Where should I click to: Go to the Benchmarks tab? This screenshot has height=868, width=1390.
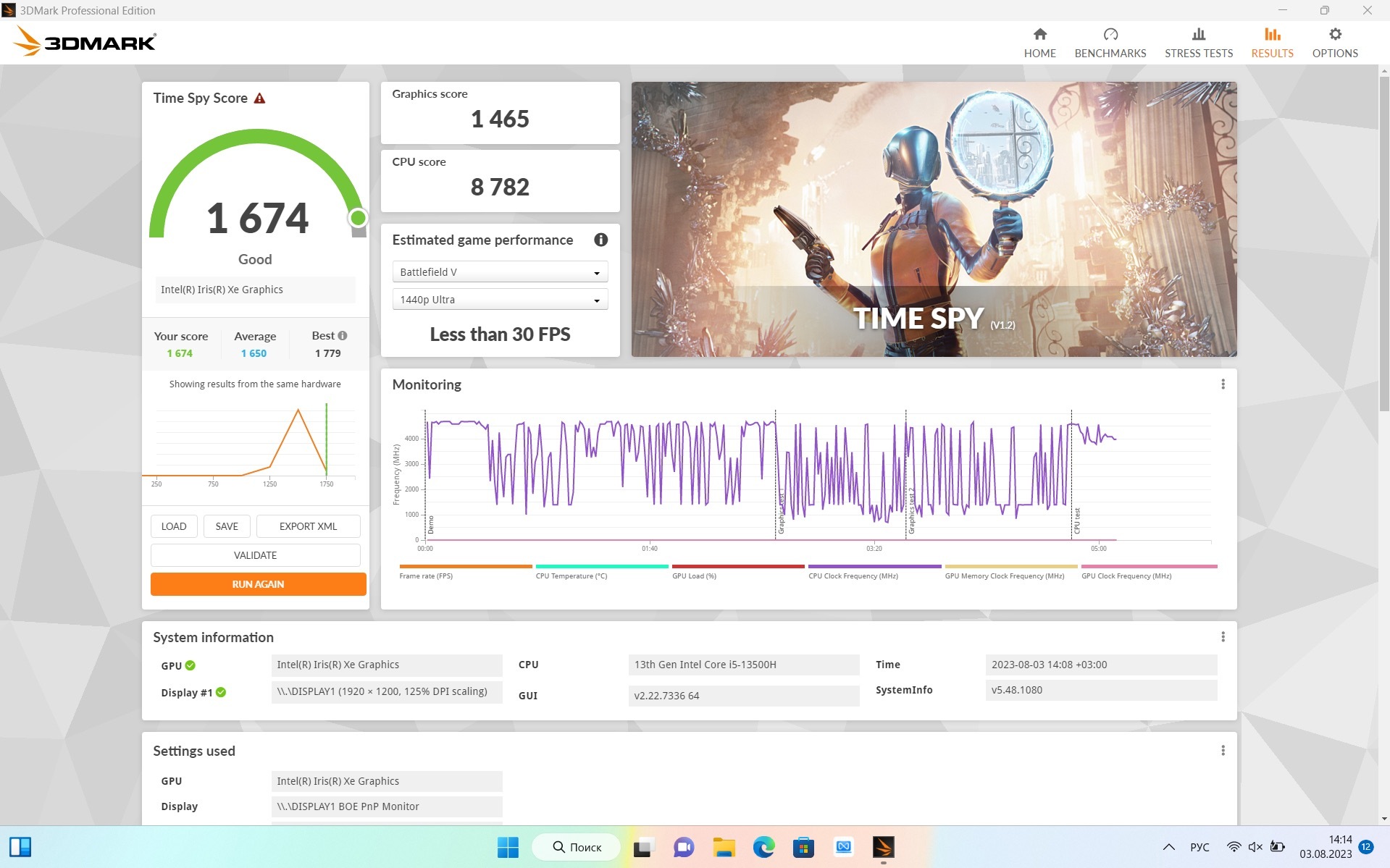point(1110,43)
